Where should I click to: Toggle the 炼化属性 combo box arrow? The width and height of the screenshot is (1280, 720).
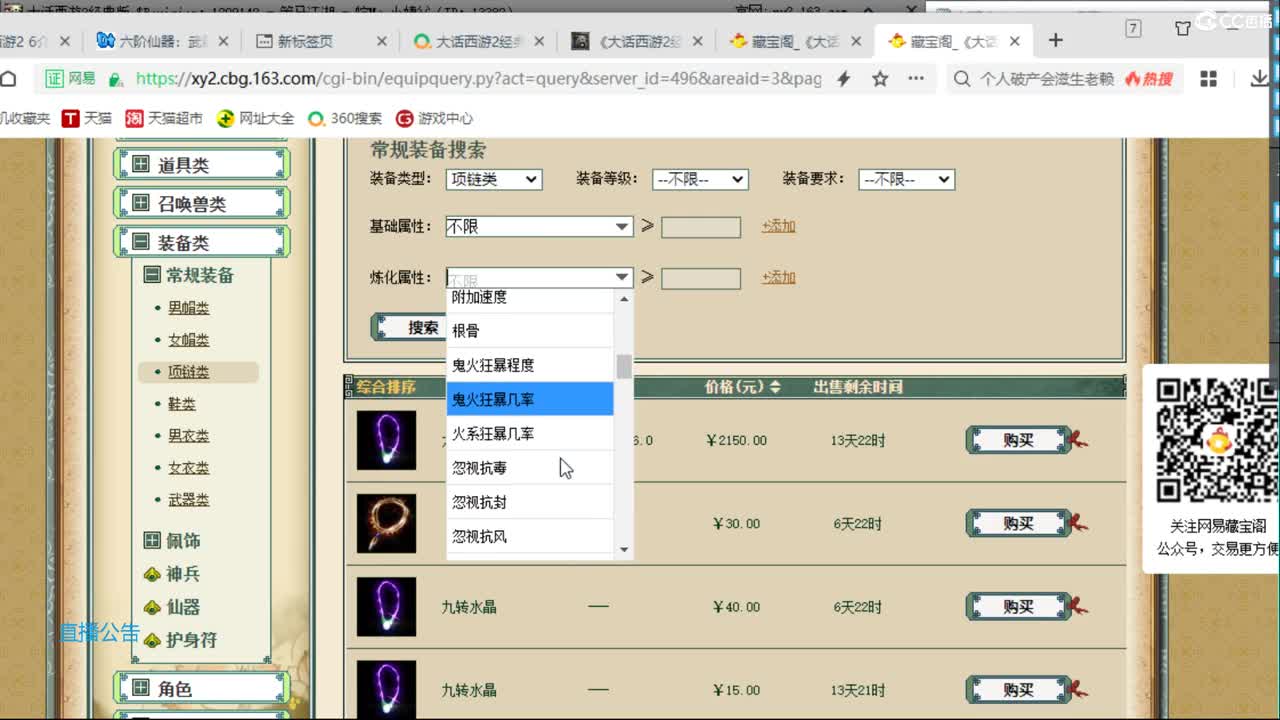[x=622, y=278]
